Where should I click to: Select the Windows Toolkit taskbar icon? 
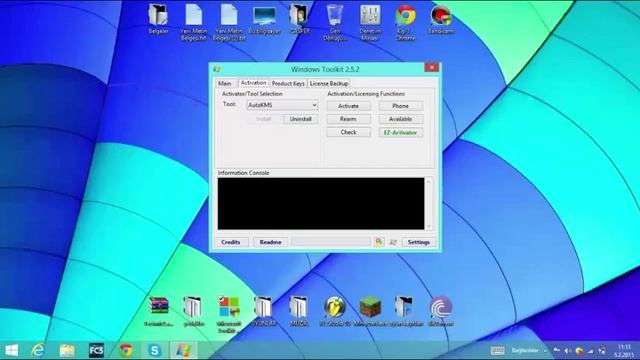pos(184,350)
